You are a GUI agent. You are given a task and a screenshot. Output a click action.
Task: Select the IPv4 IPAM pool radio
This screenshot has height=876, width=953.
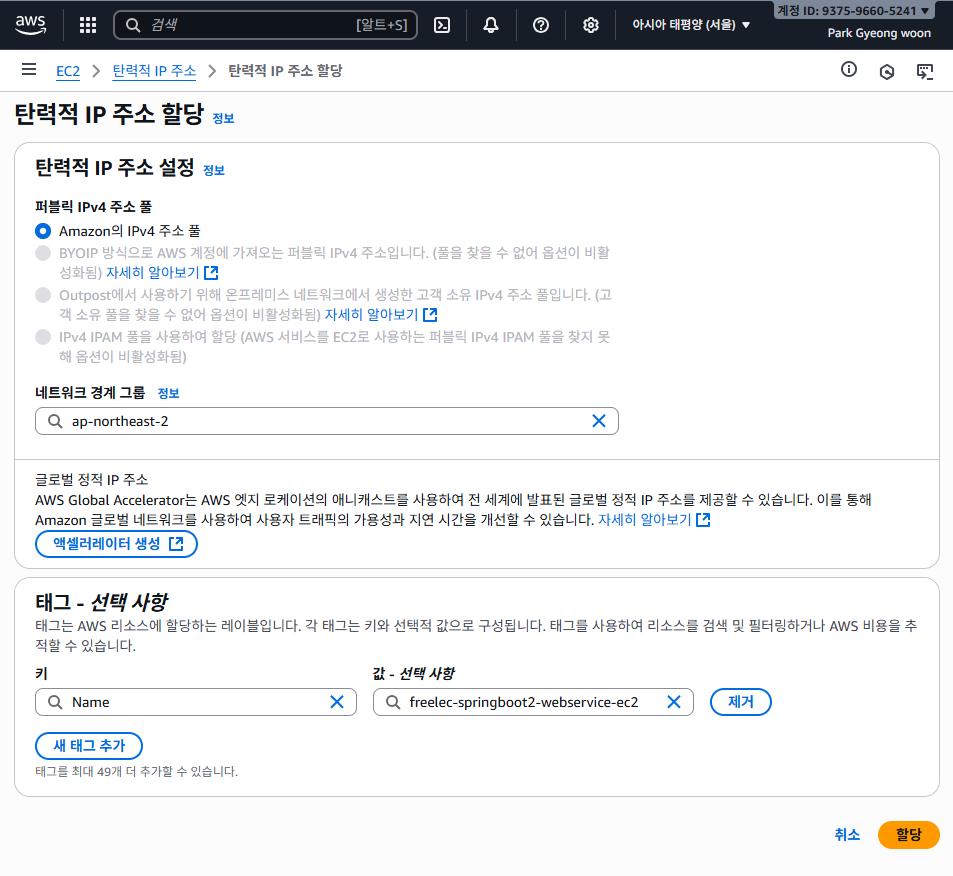tap(43, 337)
